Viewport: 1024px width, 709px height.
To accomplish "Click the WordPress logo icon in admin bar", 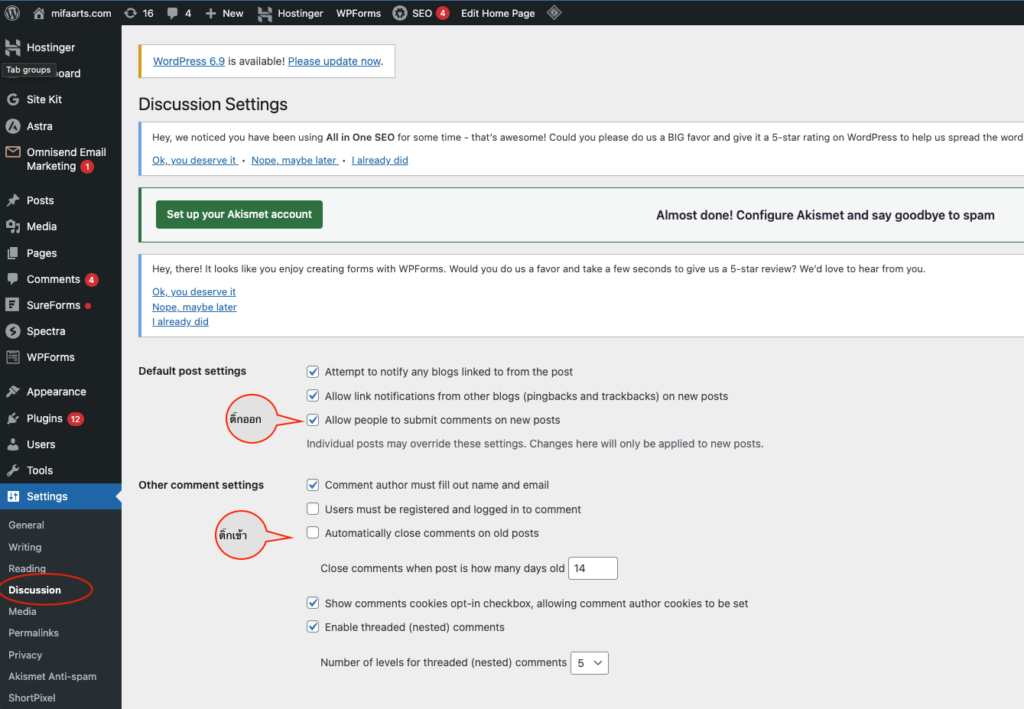I will tap(12, 13).
